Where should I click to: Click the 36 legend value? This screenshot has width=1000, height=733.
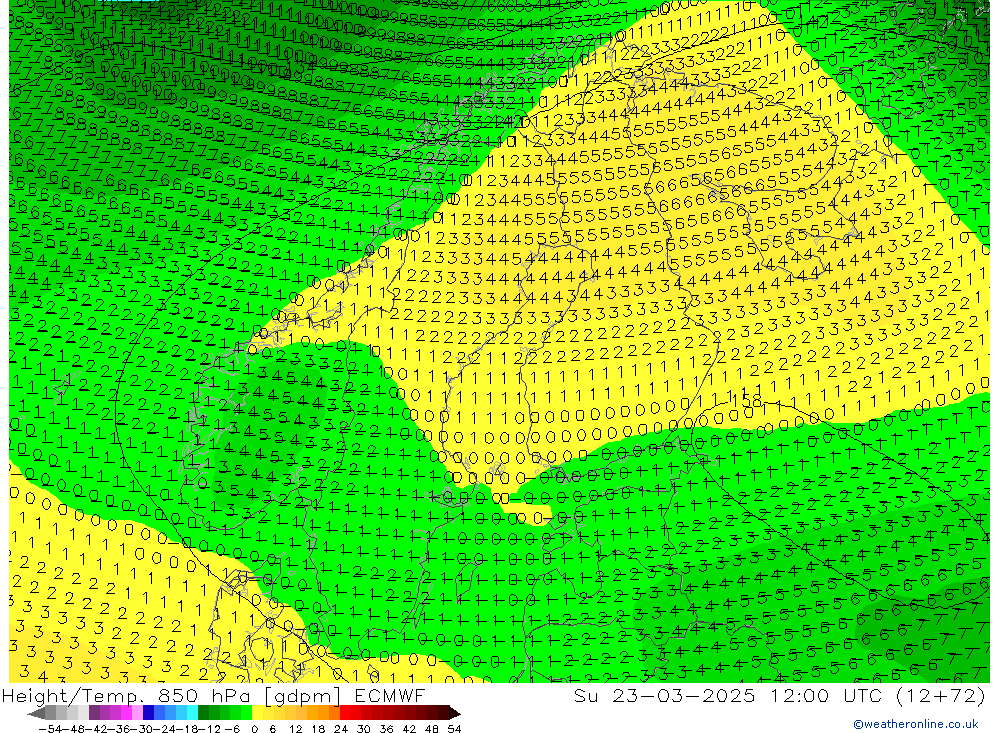pos(386,729)
